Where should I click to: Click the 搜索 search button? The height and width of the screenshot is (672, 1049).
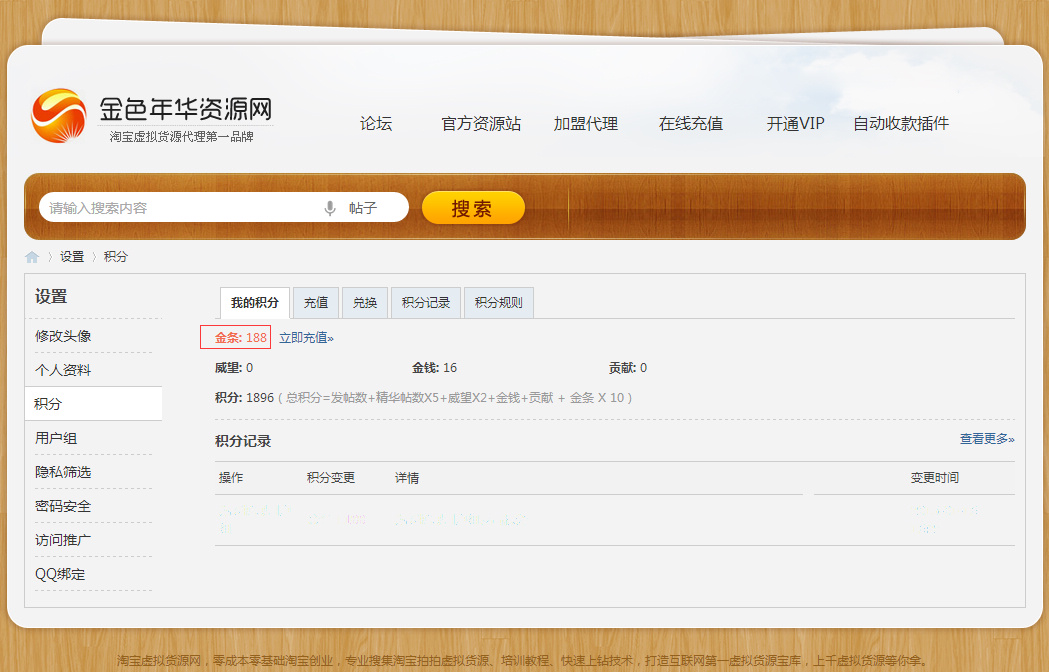click(473, 207)
